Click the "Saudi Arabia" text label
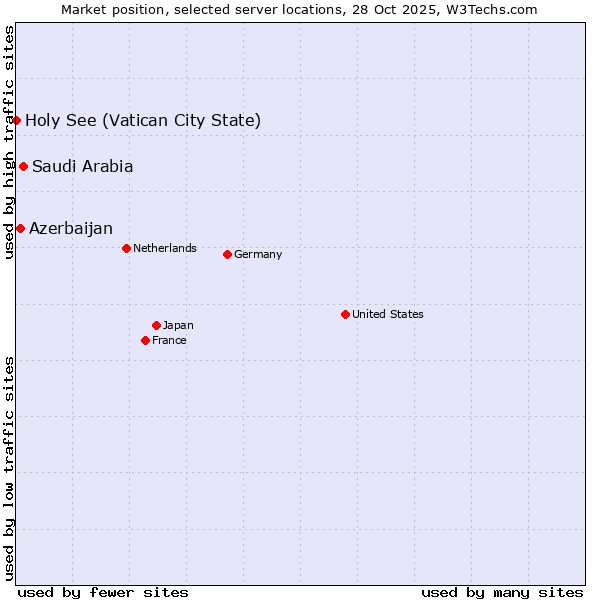 (x=82, y=167)
